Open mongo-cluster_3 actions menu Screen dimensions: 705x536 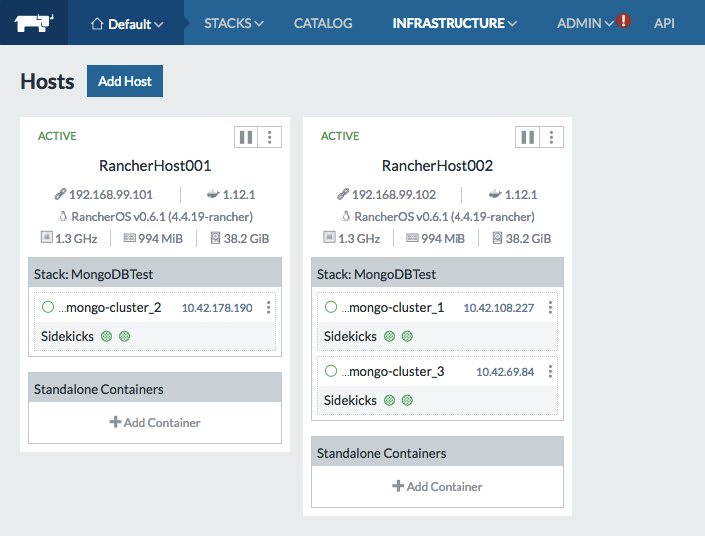pyautogui.click(x=550, y=371)
